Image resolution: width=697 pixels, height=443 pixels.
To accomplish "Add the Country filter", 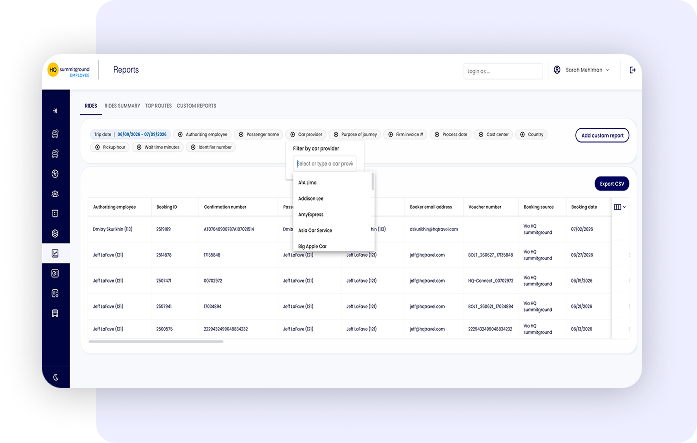I will click(x=531, y=134).
